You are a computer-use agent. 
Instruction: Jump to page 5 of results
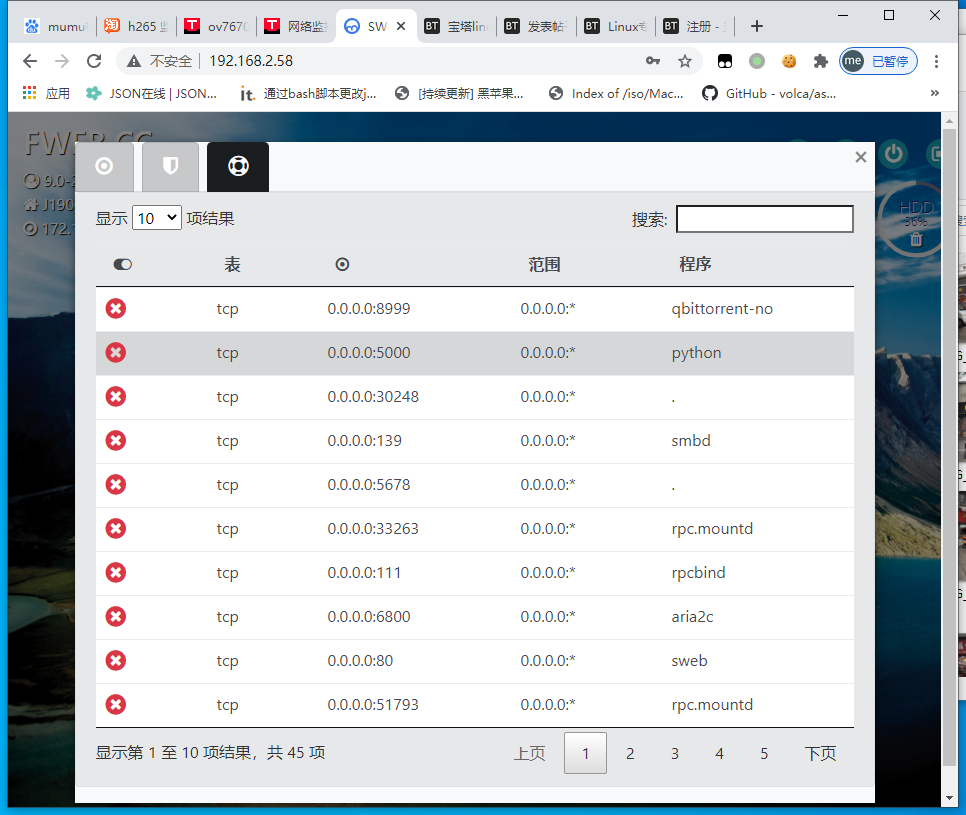(x=764, y=754)
